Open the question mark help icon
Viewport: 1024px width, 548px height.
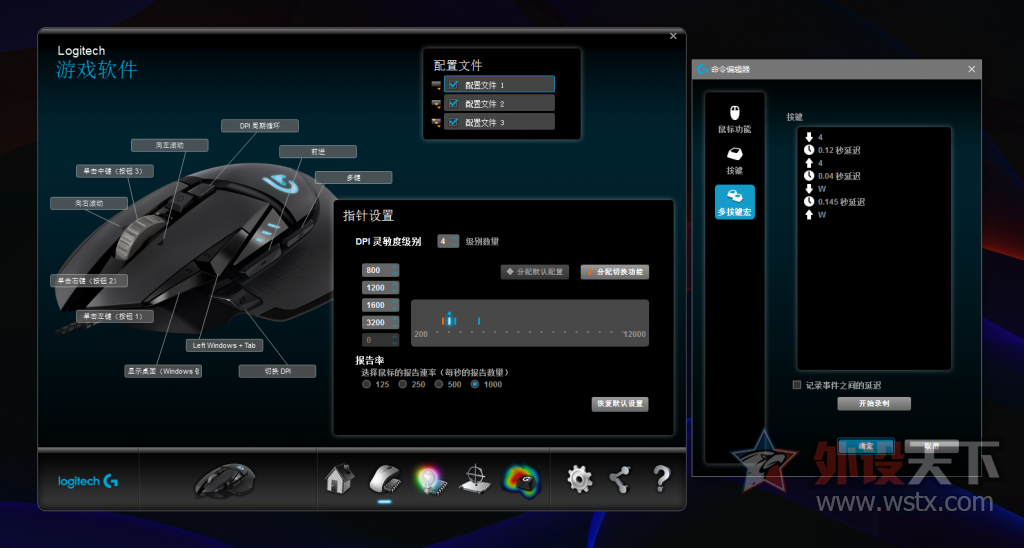point(661,480)
